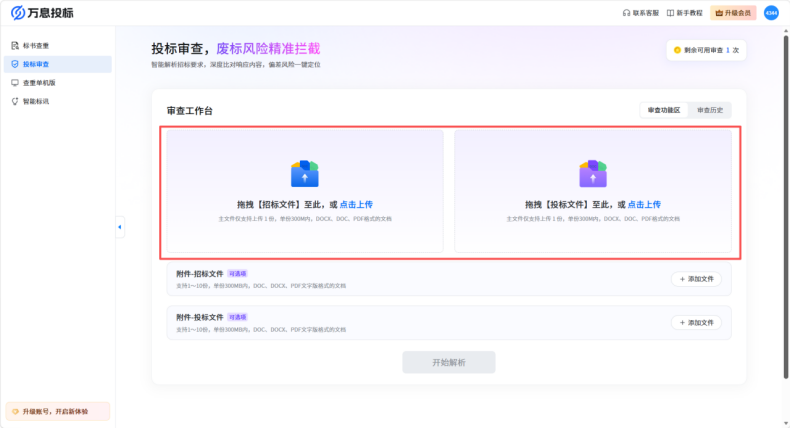Select 投标审查 sidebar item
Viewport: 791px width, 429px height.
[58, 64]
